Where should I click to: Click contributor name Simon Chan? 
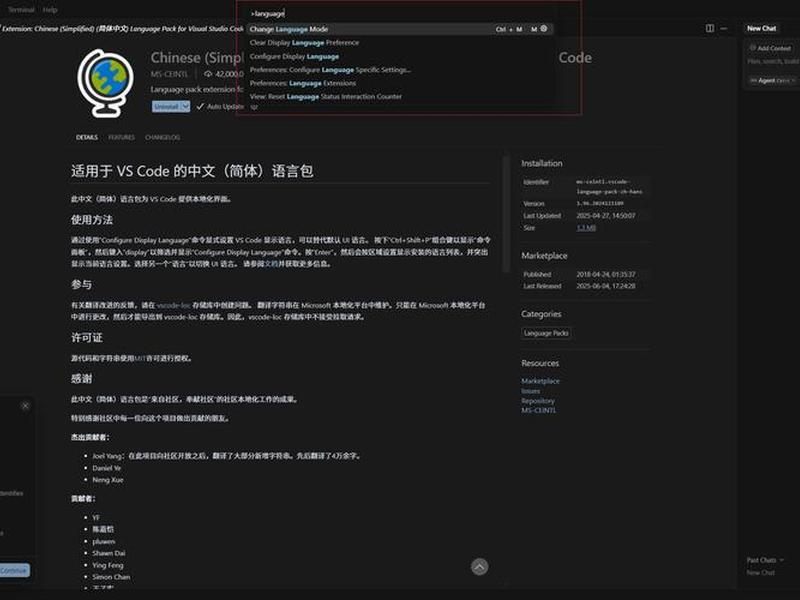click(x=111, y=577)
